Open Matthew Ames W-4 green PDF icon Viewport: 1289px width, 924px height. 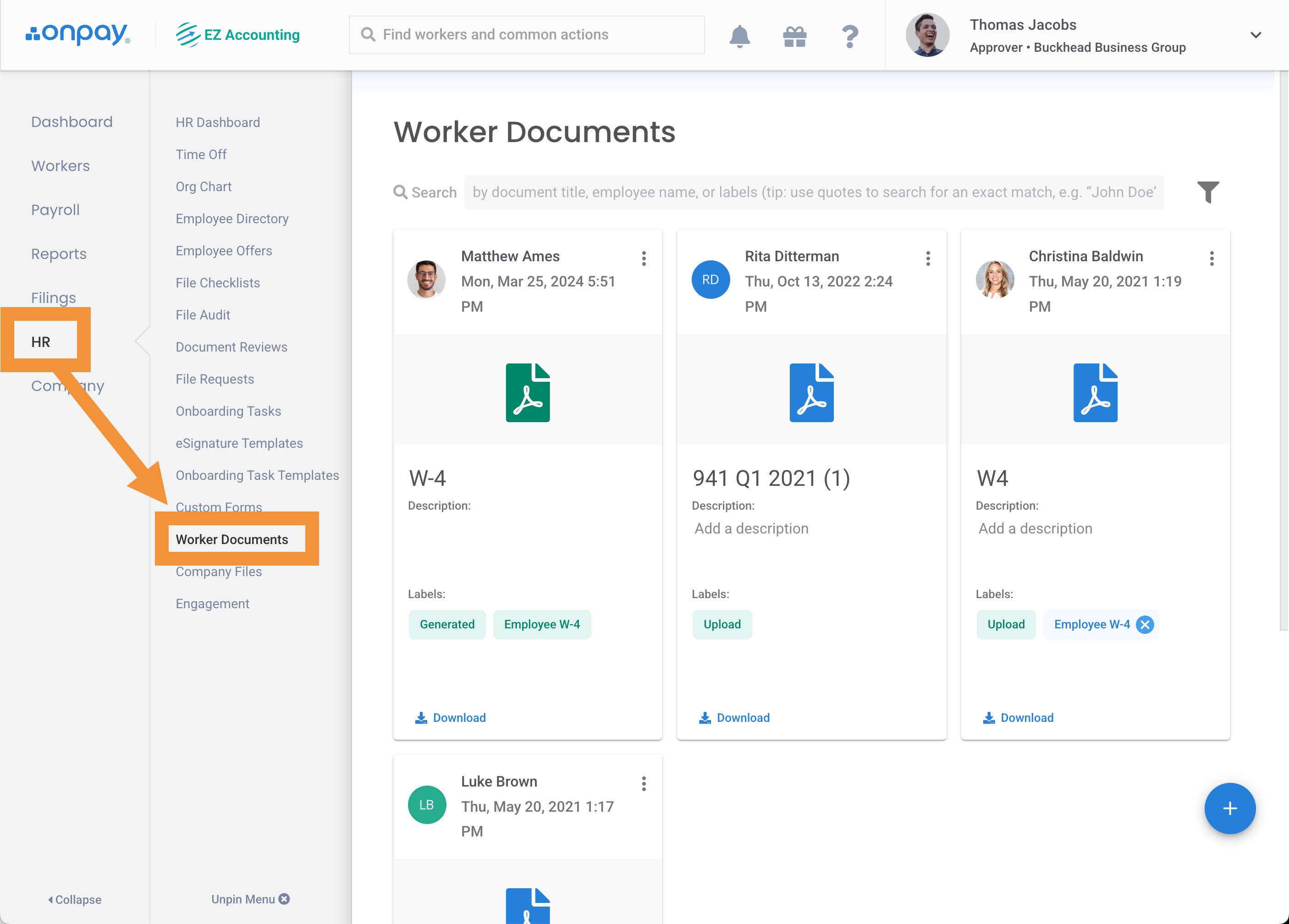(x=528, y=393)
